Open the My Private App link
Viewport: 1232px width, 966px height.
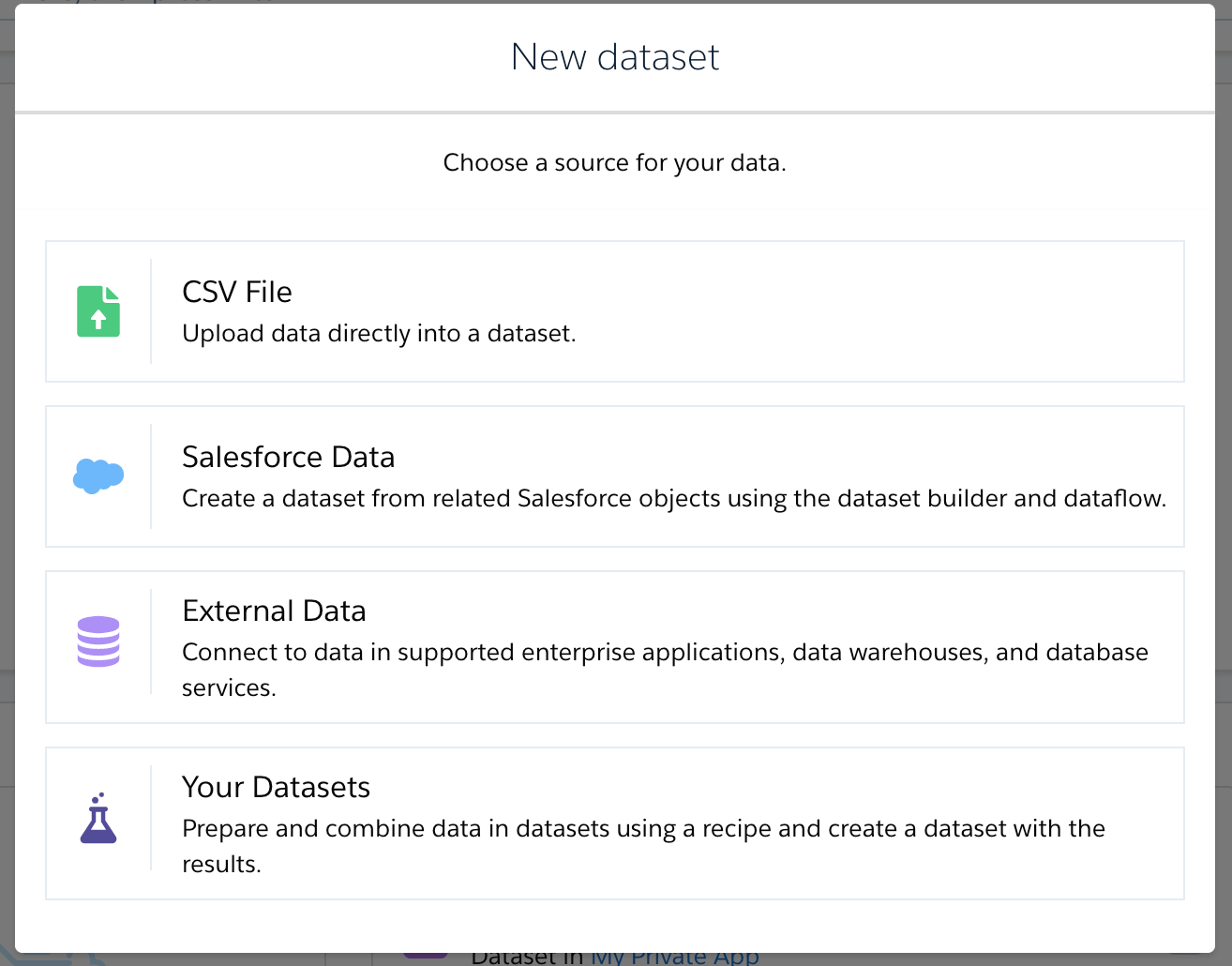674,958
